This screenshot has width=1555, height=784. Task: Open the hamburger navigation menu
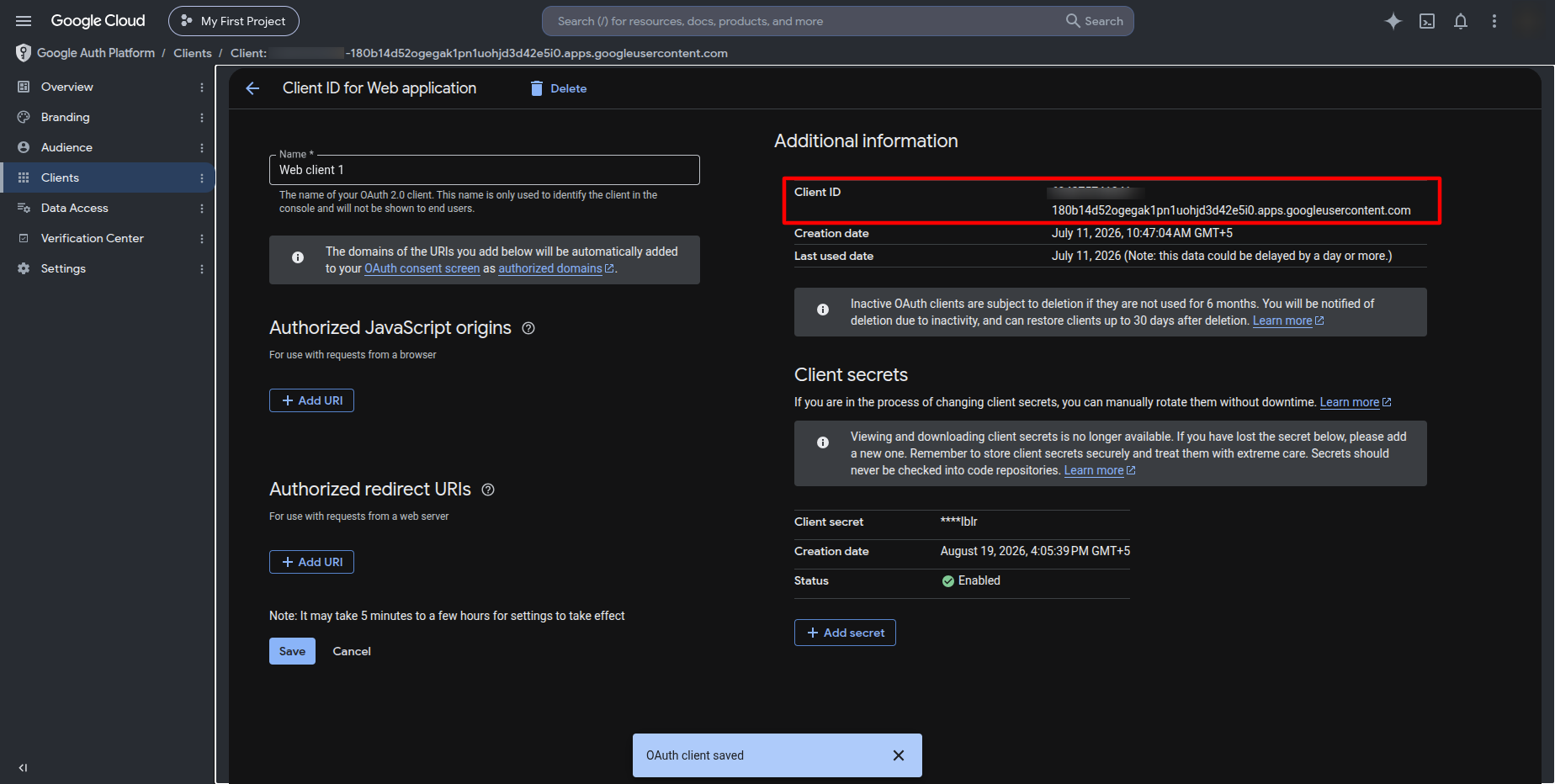24,21
